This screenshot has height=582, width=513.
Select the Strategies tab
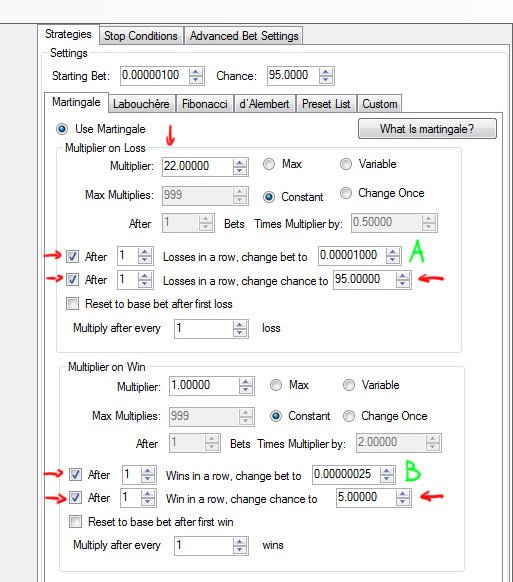click(x=68, y=34)
